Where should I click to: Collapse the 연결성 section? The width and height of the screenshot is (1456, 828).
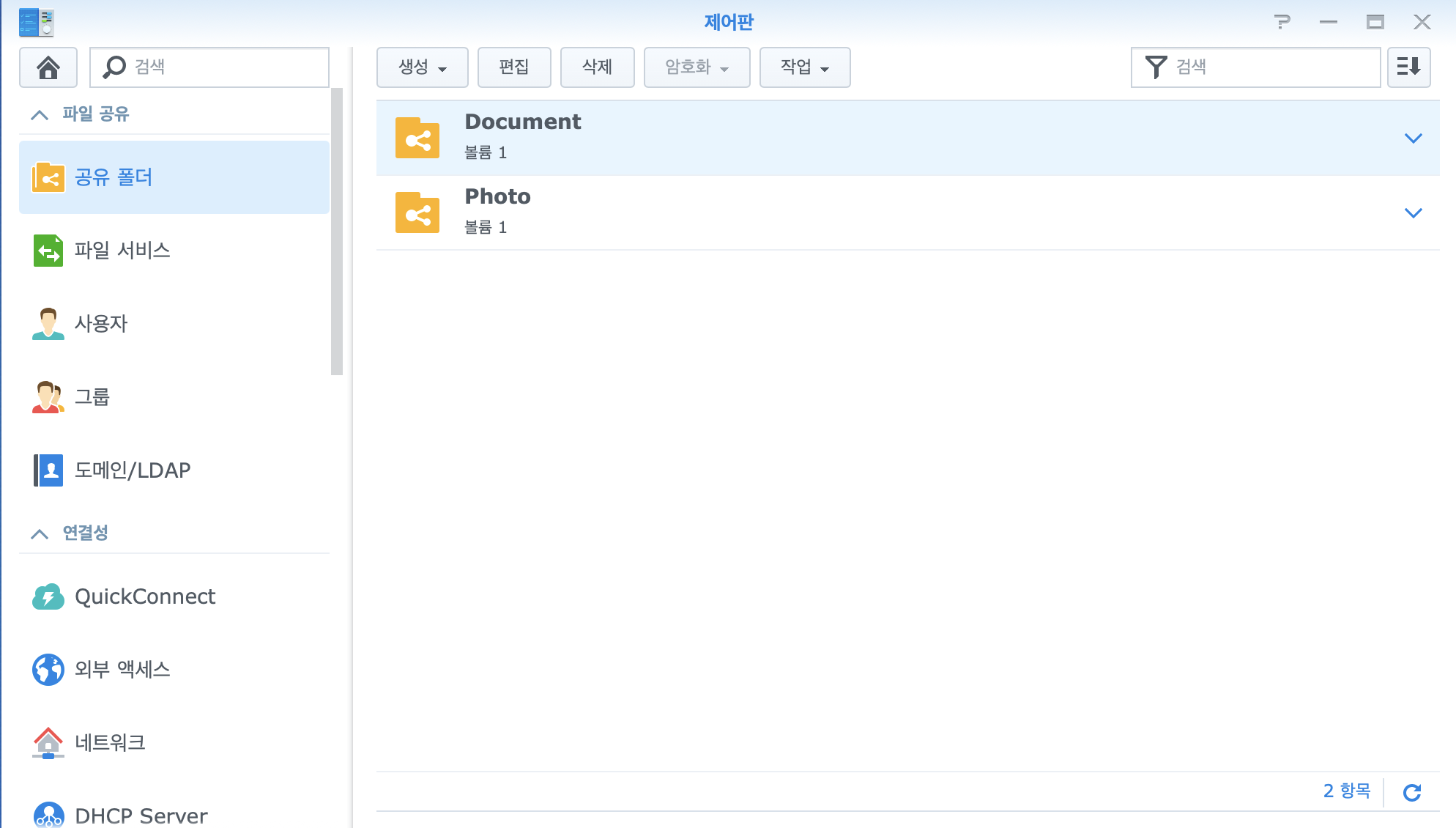pos(40,533)
